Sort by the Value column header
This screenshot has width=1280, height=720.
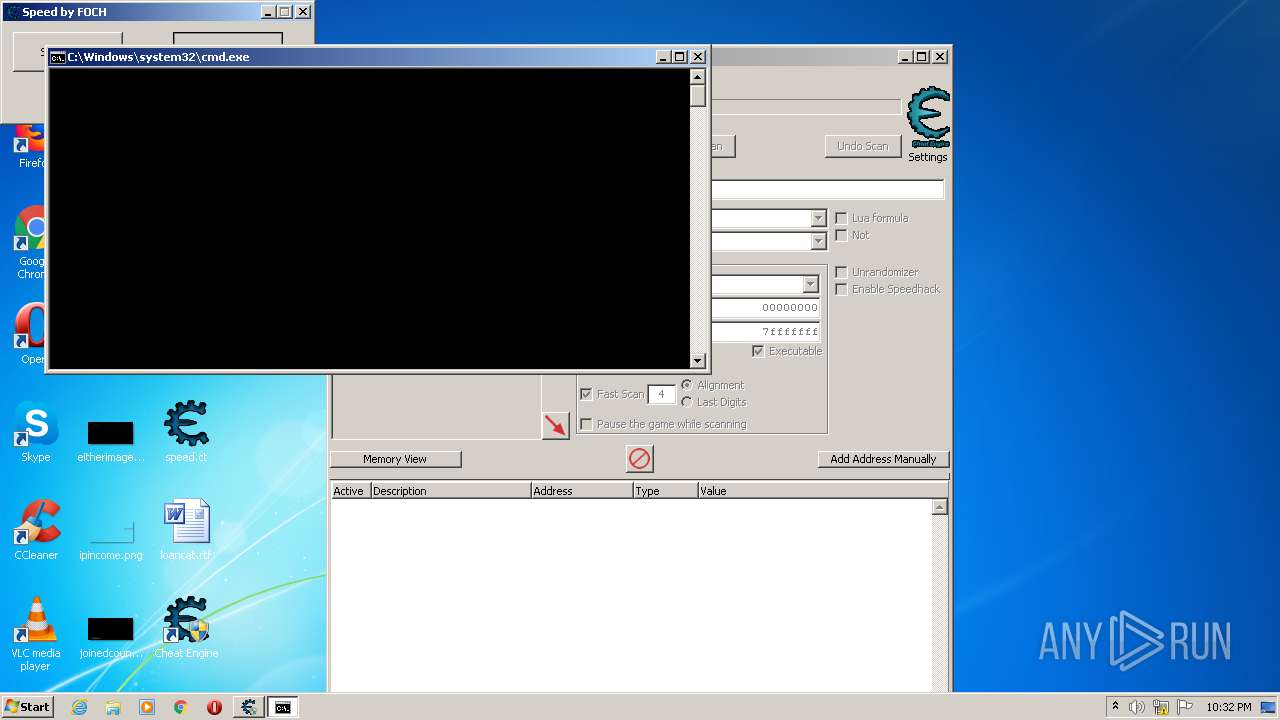pos(822,491)
